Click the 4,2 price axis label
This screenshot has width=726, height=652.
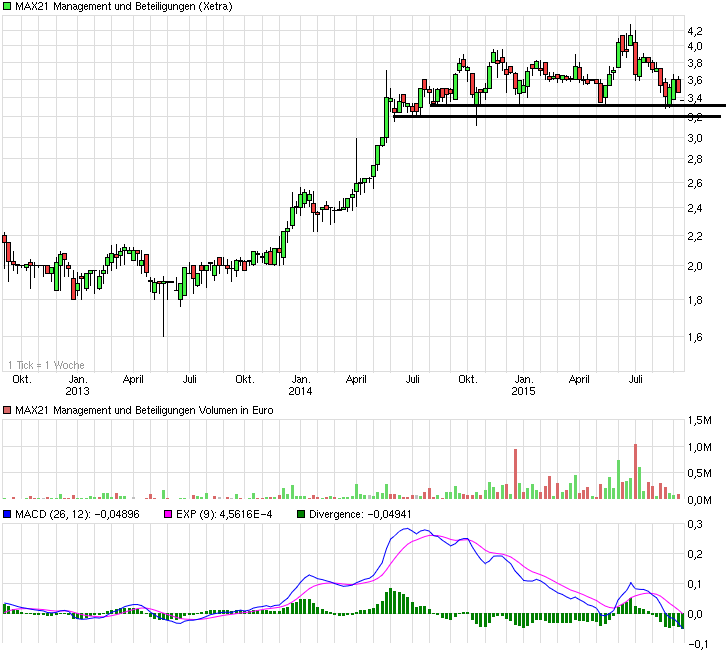point(694,32)
